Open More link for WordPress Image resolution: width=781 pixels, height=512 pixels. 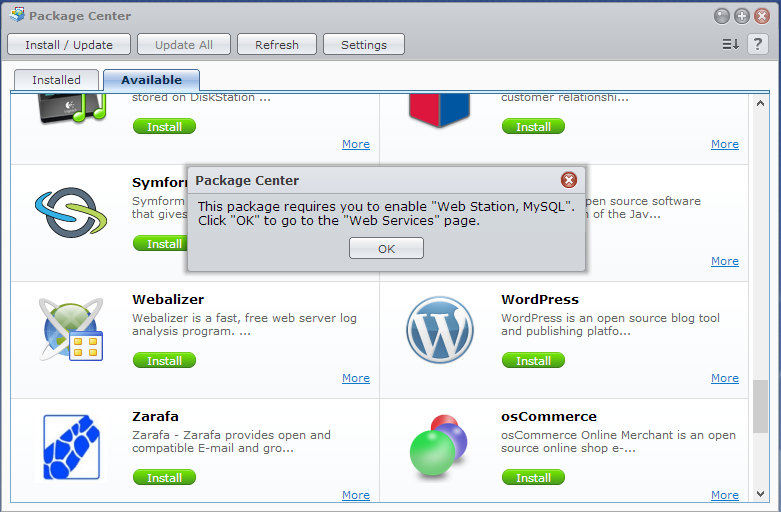click(x=725, y=378)
